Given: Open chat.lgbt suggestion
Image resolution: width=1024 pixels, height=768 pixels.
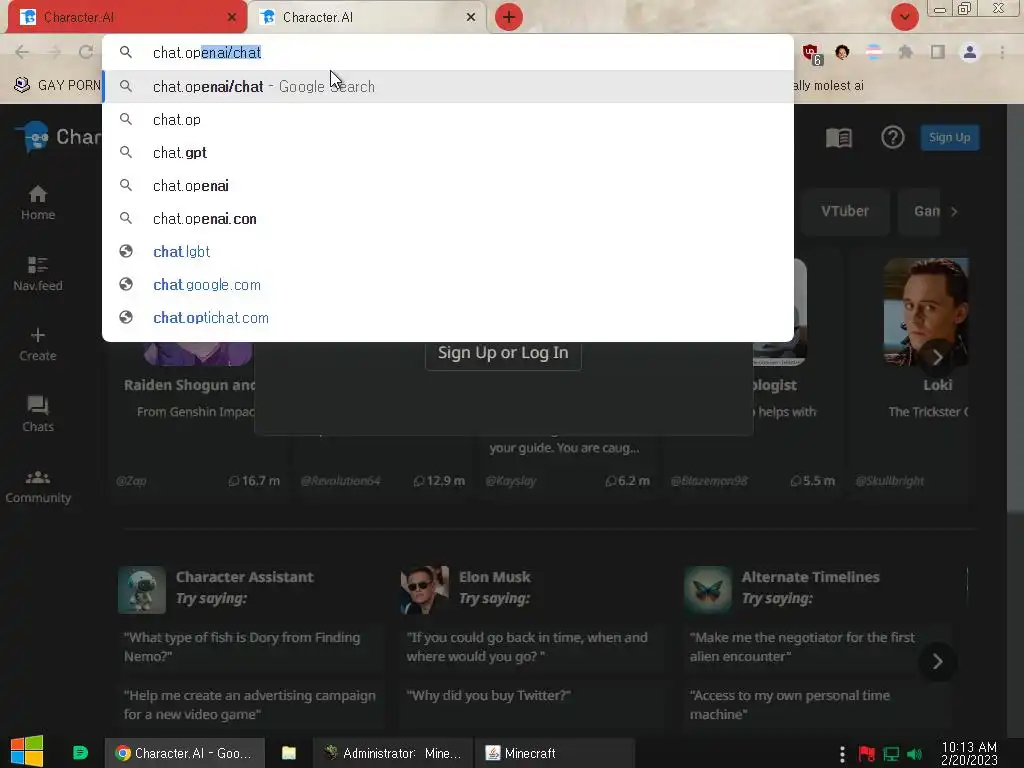Looking at the screenshot, I should click(x=448, y=251).
